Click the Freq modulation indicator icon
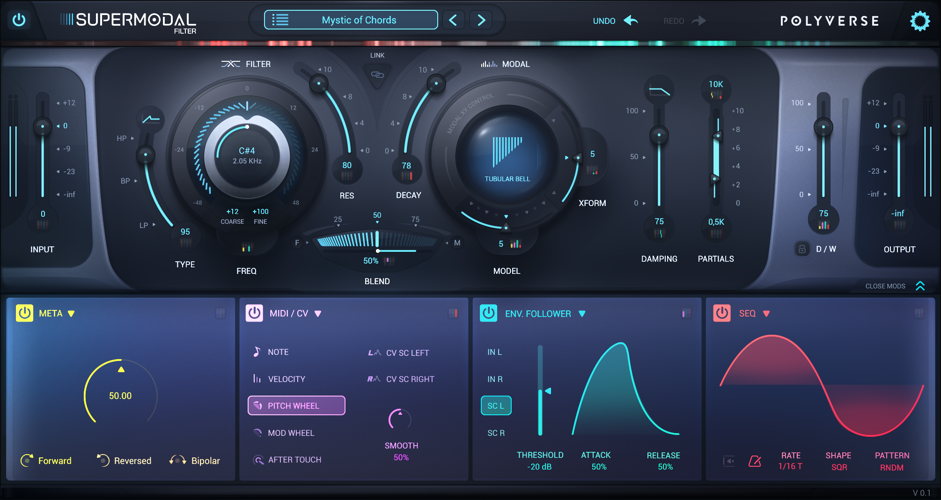 247,247
